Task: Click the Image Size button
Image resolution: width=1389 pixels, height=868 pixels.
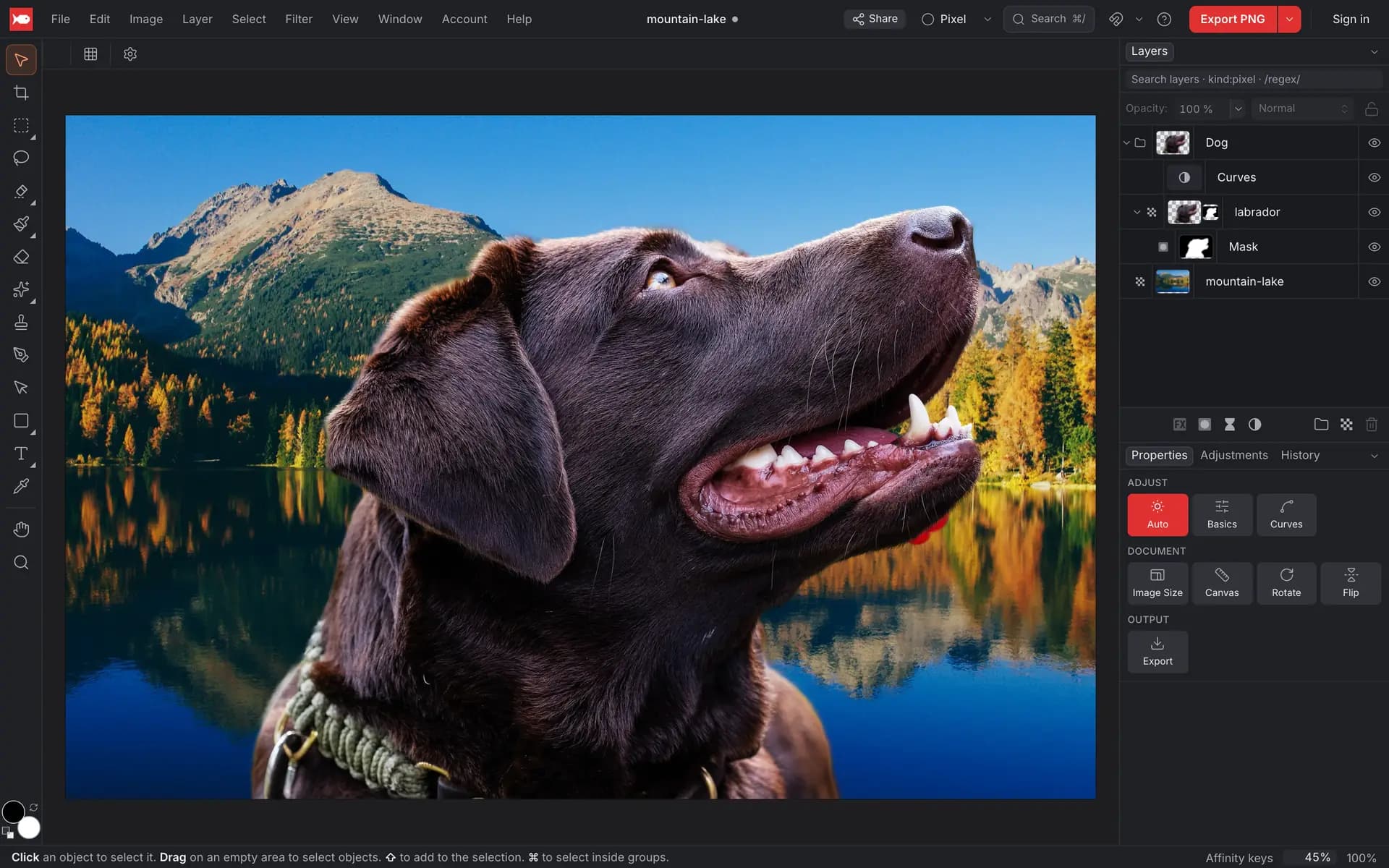Action: click(x=1157, y=583)
